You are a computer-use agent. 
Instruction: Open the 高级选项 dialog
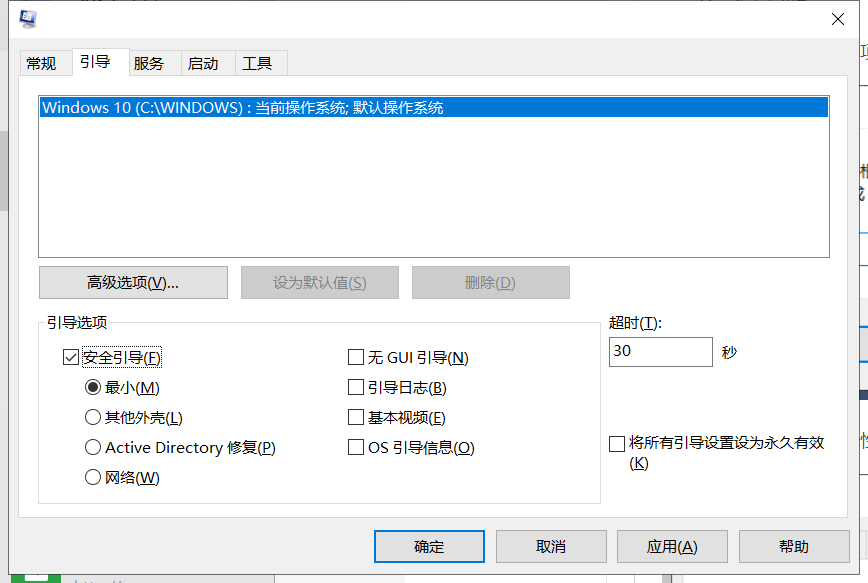(x=131, y=282)
